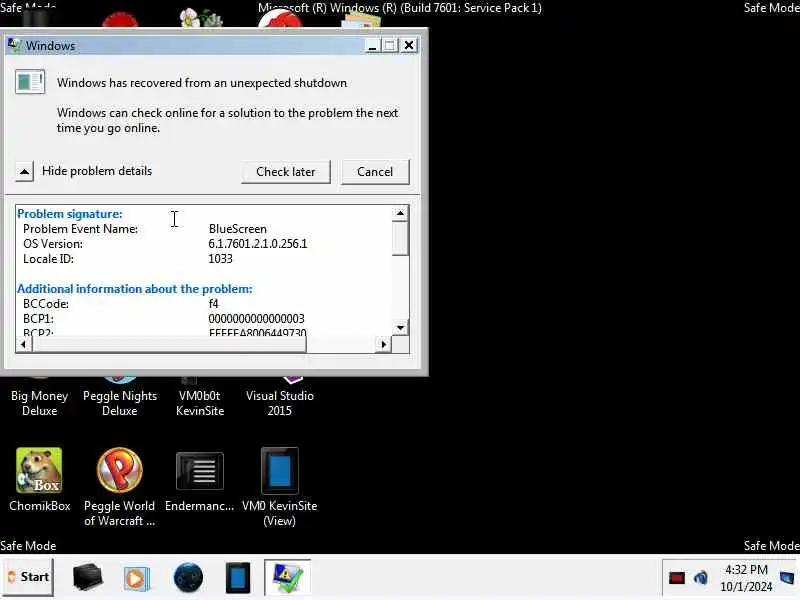Click BCP1 value 0000000000000003
Image resolution: width=800 pixels, height=600 pixels.
coord(256,318)
